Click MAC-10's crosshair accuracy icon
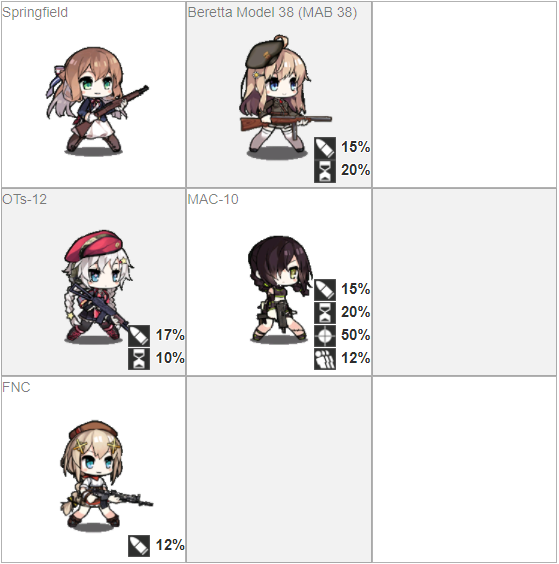The image size is (559, 564). coord(325,336)
